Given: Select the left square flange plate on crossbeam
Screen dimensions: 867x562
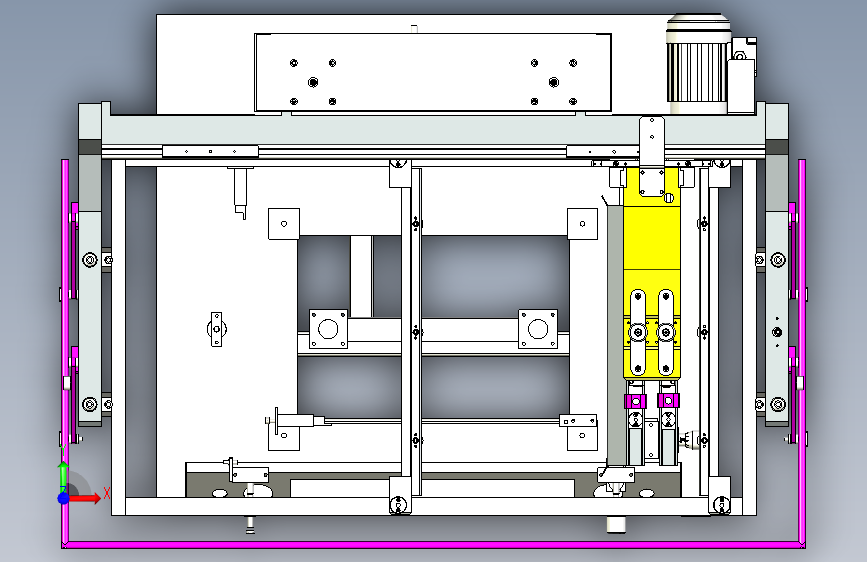Looking at the screenshot, I should pyautogui.click(x=328, y=329).
